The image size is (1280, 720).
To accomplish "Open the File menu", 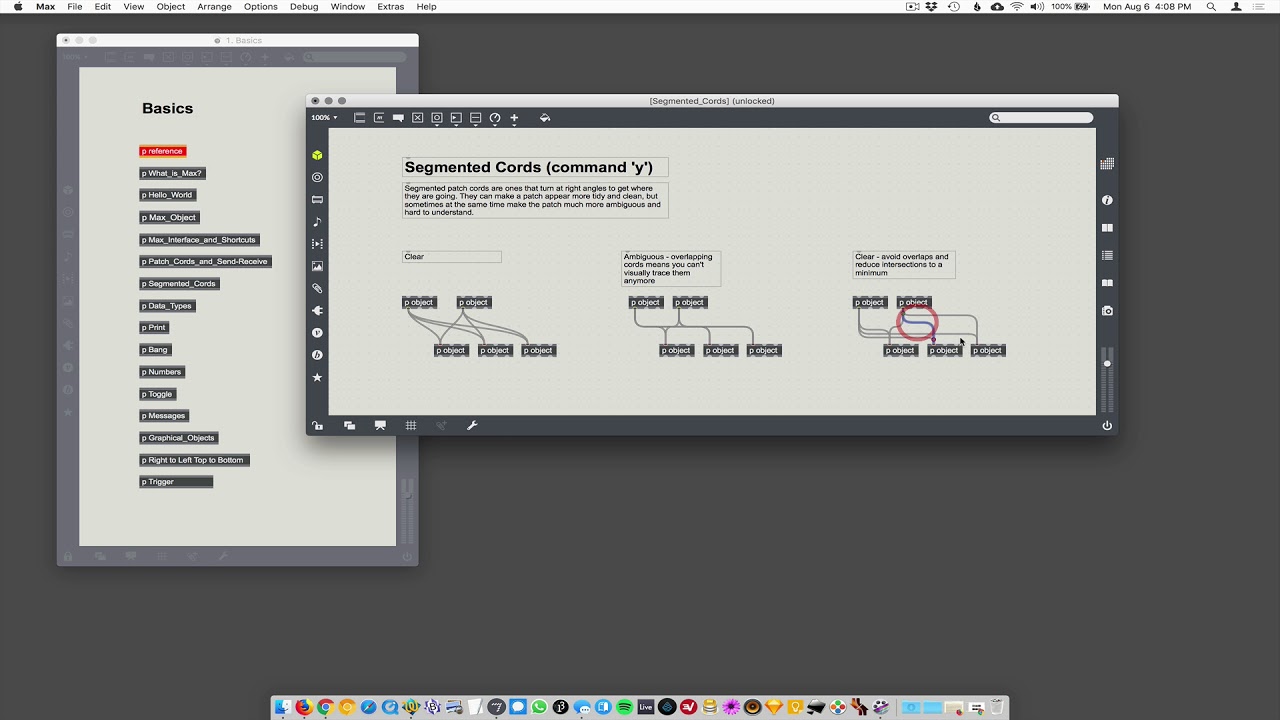I will 75,7.
